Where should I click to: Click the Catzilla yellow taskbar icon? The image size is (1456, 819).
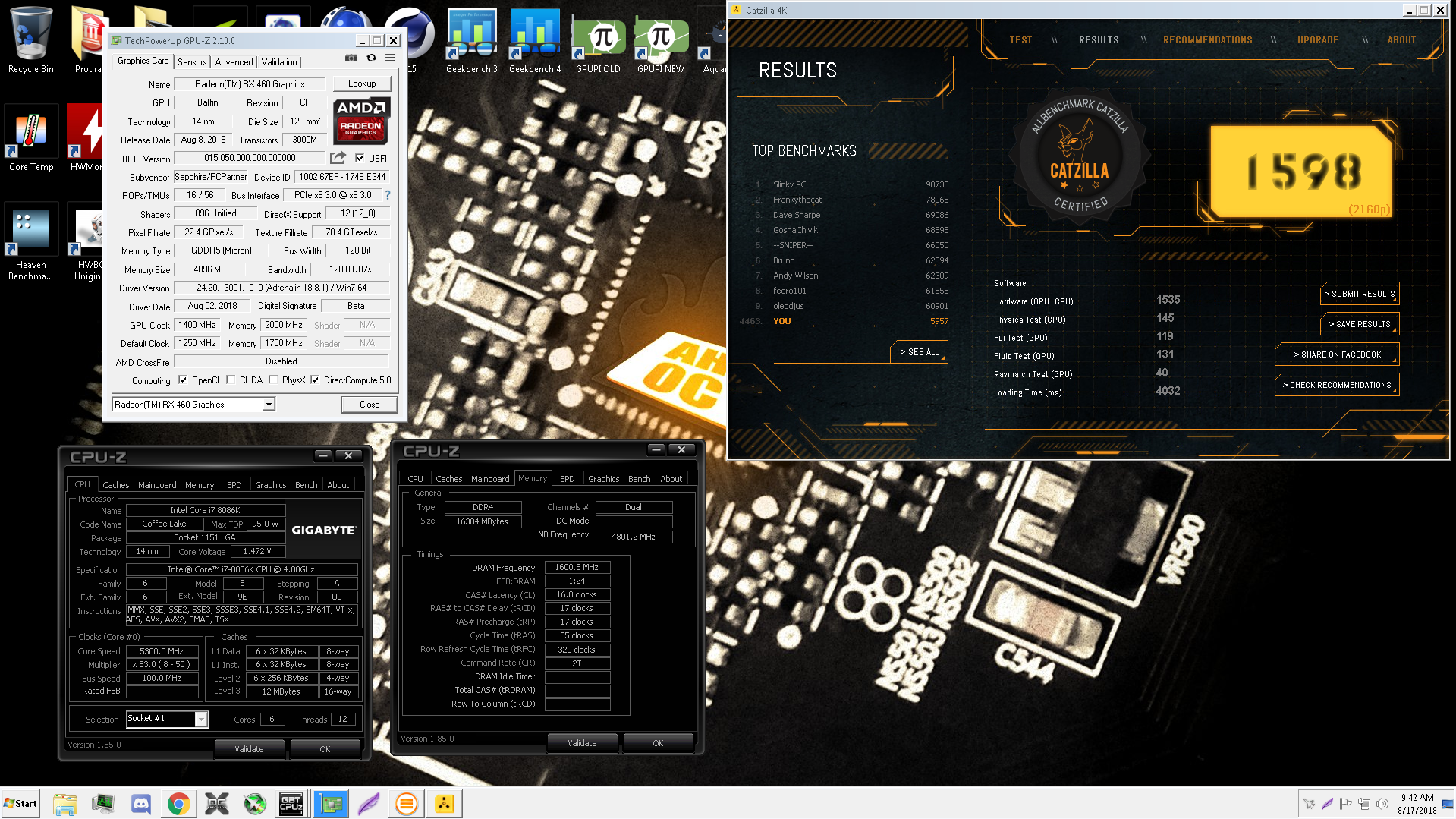click(x=444, y=804)
